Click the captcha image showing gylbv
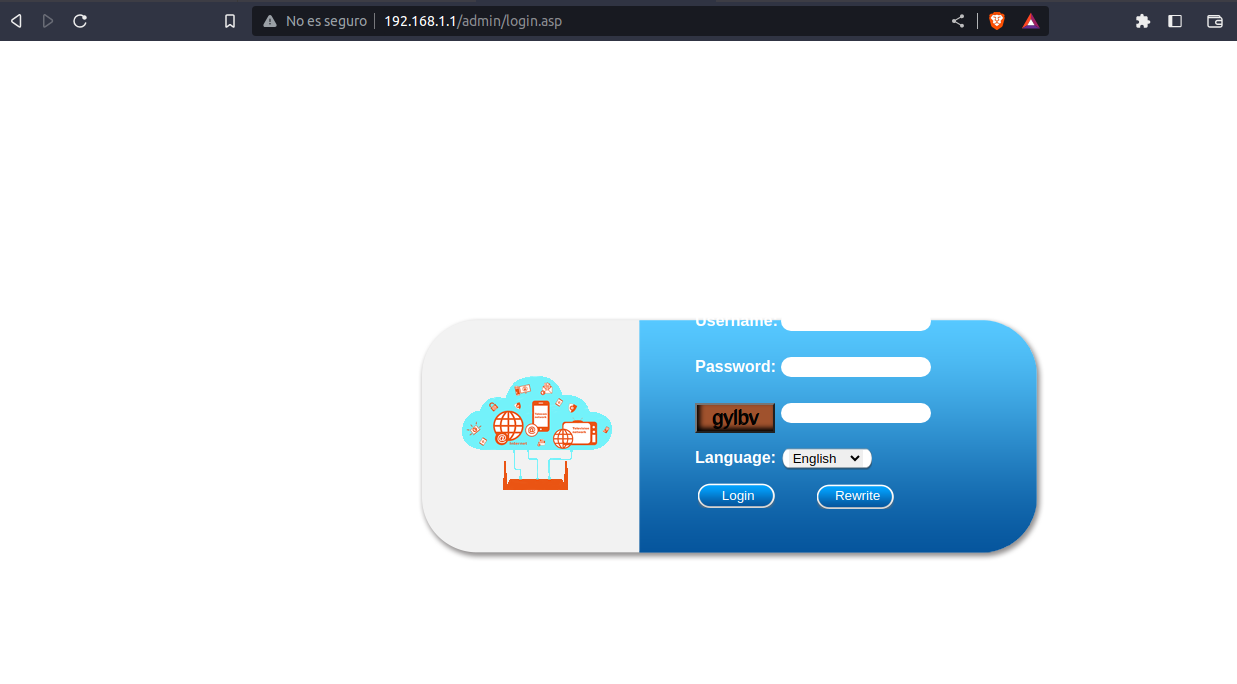The image size is (1237, 684). coord(735,418)
